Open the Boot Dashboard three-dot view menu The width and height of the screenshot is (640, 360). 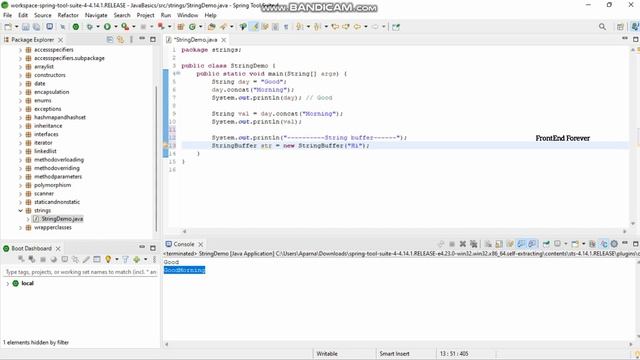tap(154, 259)
